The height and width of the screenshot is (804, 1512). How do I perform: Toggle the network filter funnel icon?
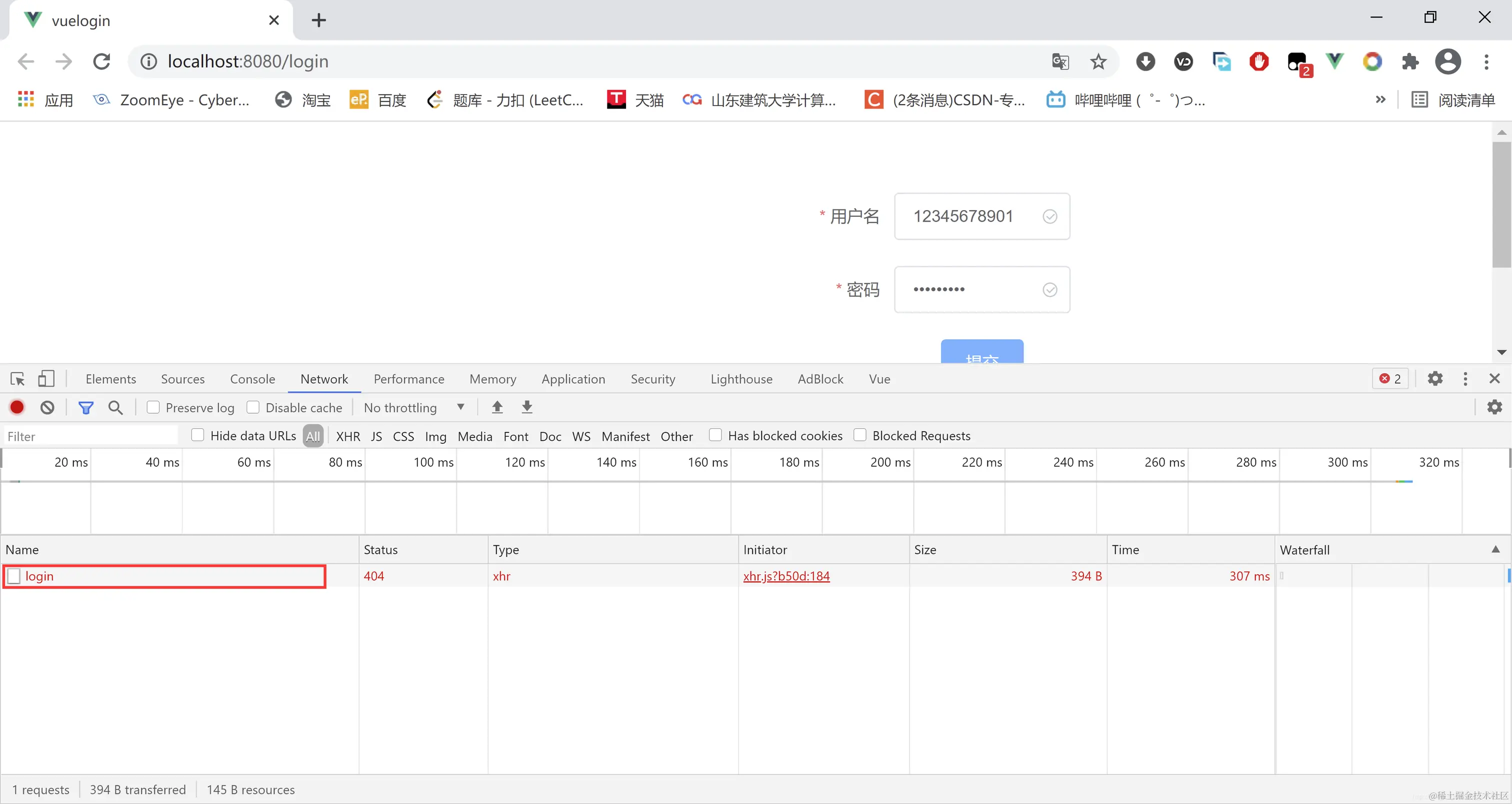tap(85, 407)
